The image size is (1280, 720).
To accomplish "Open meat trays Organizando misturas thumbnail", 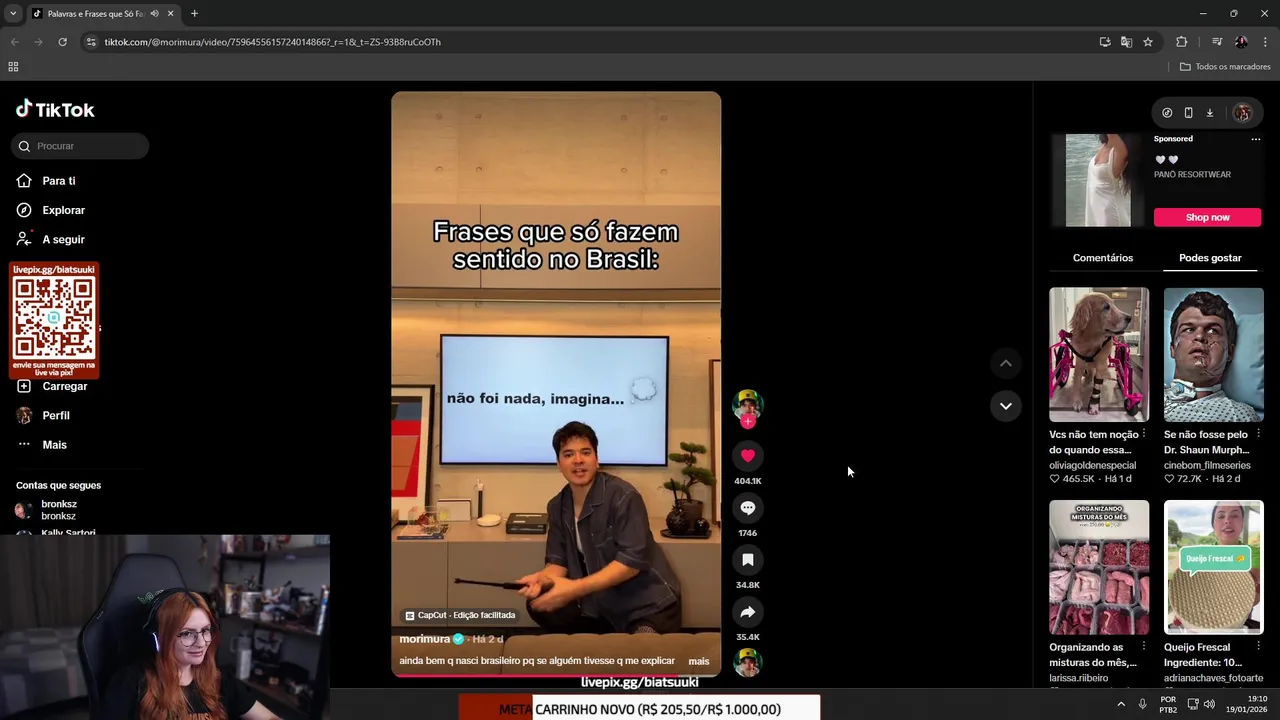I will (1098, 567).
